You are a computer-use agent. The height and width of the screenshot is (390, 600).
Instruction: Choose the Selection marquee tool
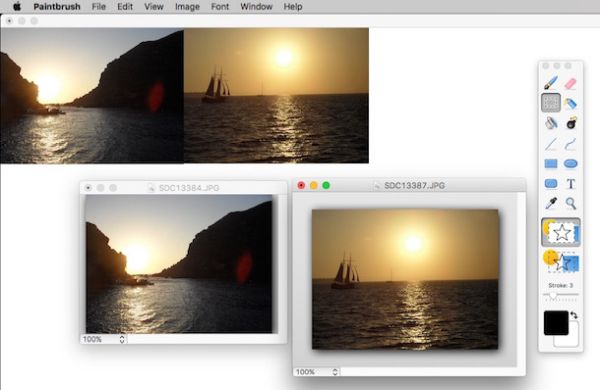pos(551,103)
